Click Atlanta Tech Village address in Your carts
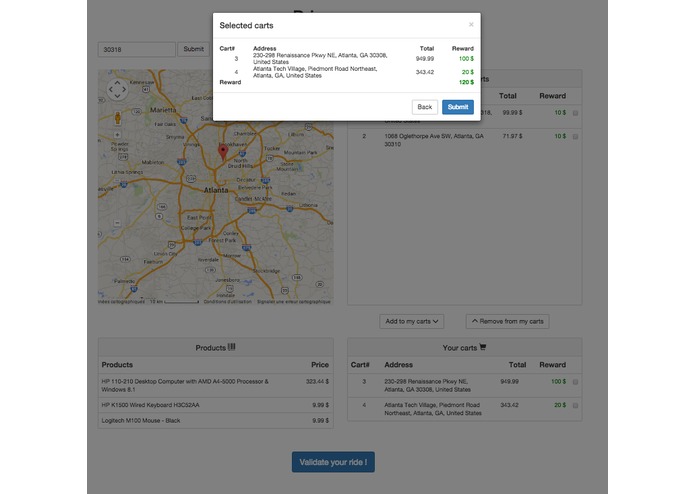This screenshot has height=494, width=695. [433, 408]
